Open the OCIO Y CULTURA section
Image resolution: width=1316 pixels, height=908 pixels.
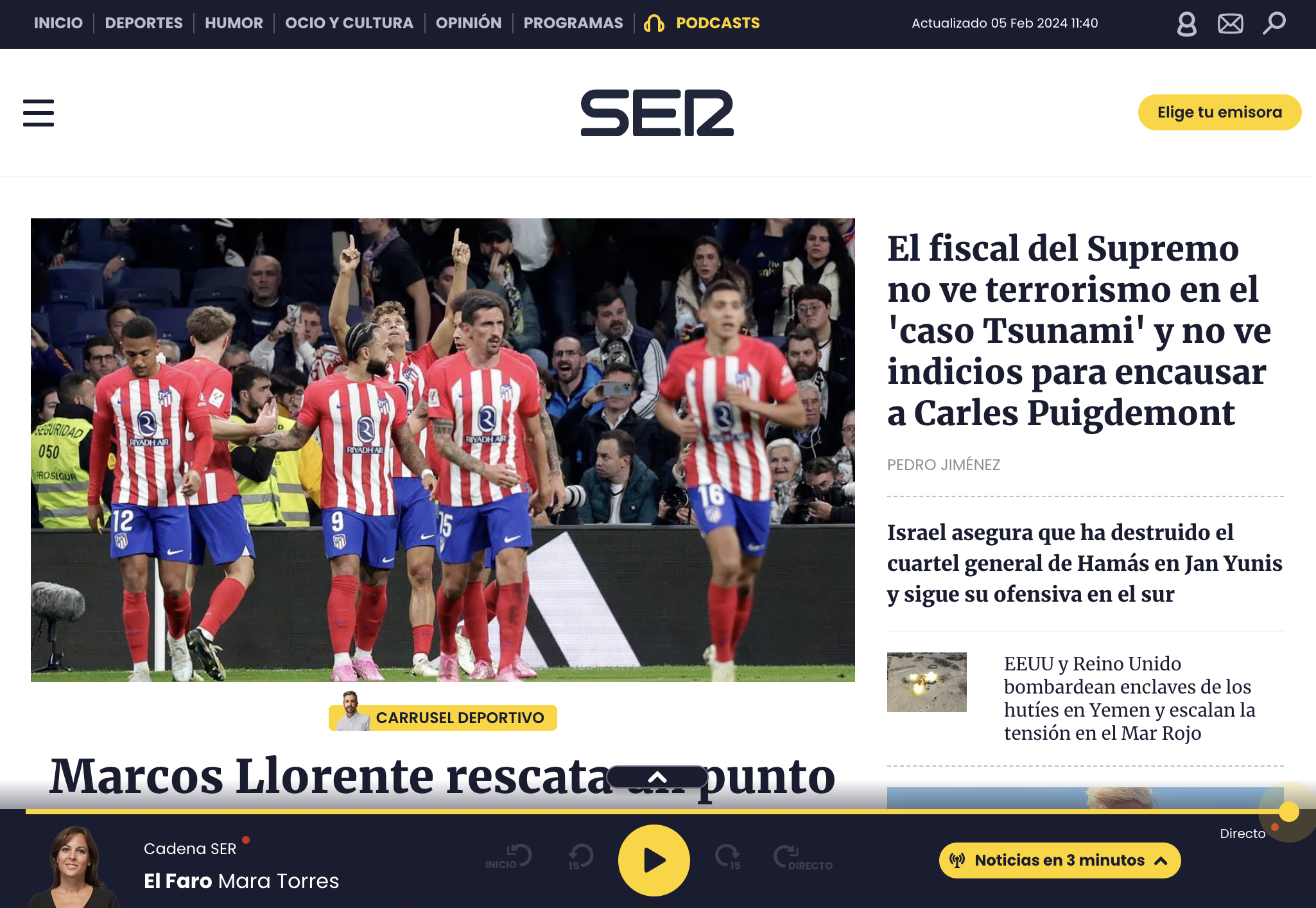(x=349, y=23)
